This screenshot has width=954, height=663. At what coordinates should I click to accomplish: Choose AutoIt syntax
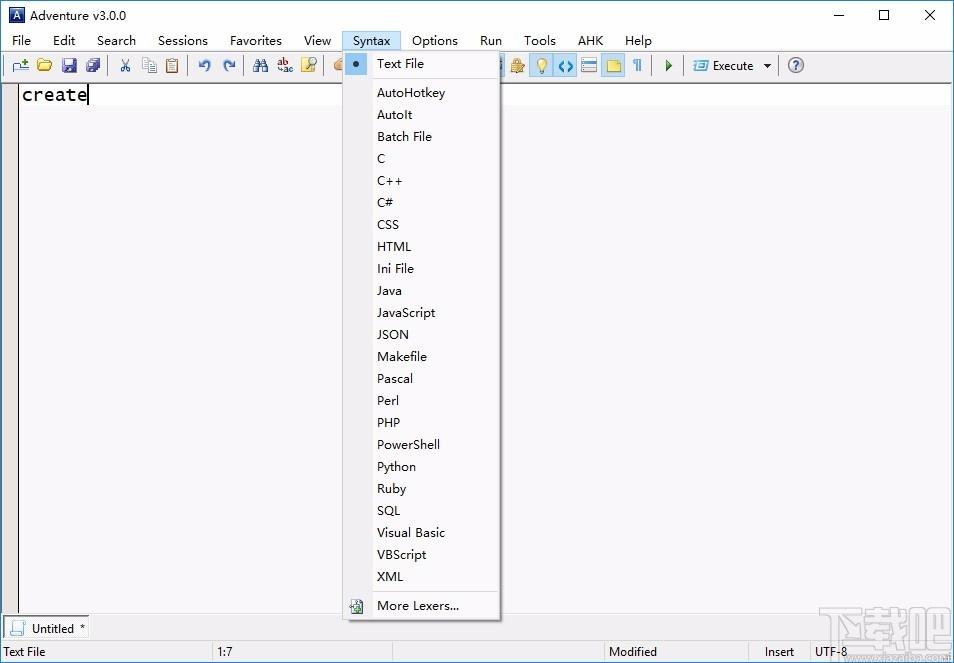(x=422, y=114)
